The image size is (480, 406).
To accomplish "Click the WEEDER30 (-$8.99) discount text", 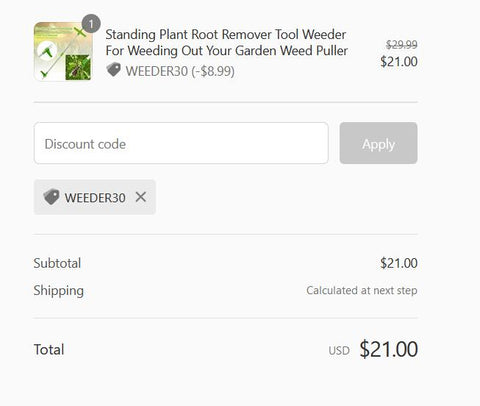I will coord(180,71).
